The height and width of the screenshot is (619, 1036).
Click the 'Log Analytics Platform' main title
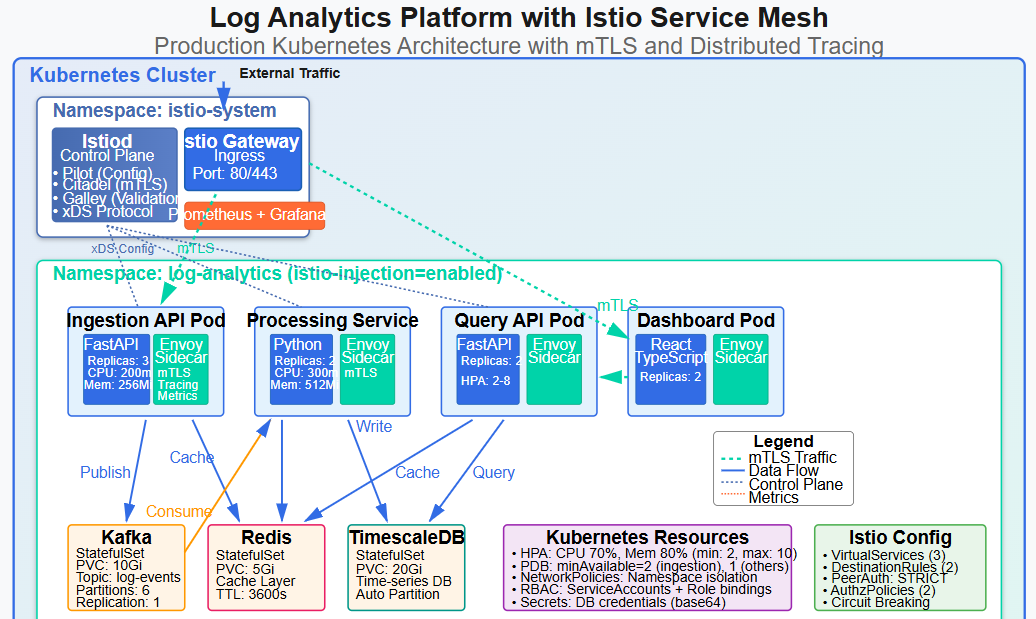[x=519, y=18]
